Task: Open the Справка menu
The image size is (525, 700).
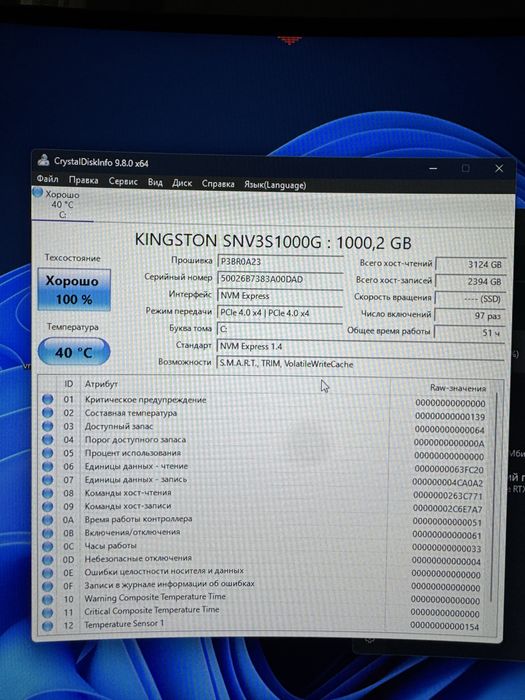Action: [x=218, y=184]
